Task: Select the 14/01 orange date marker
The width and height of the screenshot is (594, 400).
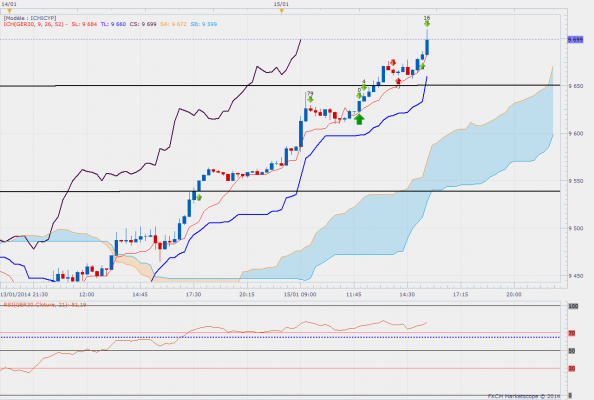Action: pyautogui.click(x=9, y=11)
